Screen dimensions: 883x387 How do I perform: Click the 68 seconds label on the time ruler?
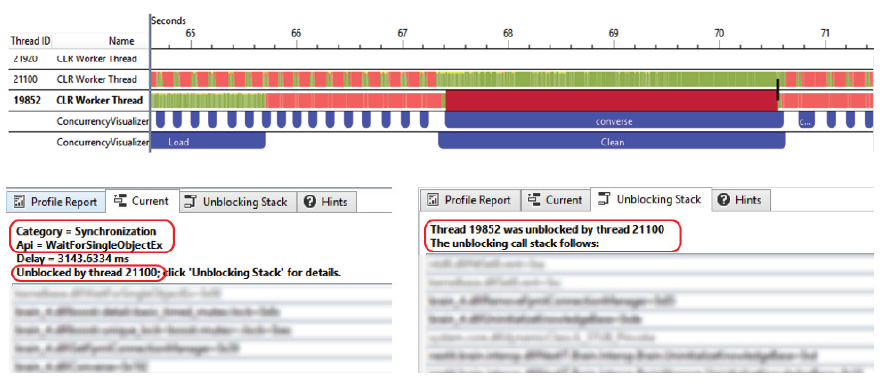pos(507,33)
